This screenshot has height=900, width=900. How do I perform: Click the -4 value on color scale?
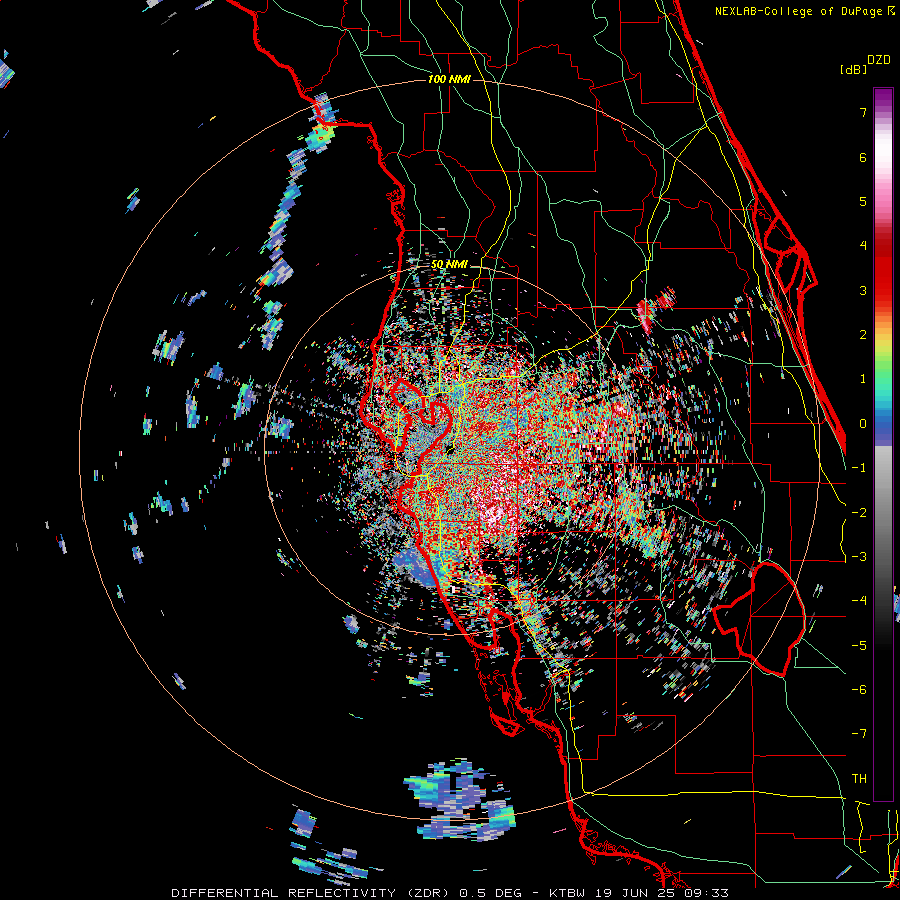(859, 601)
